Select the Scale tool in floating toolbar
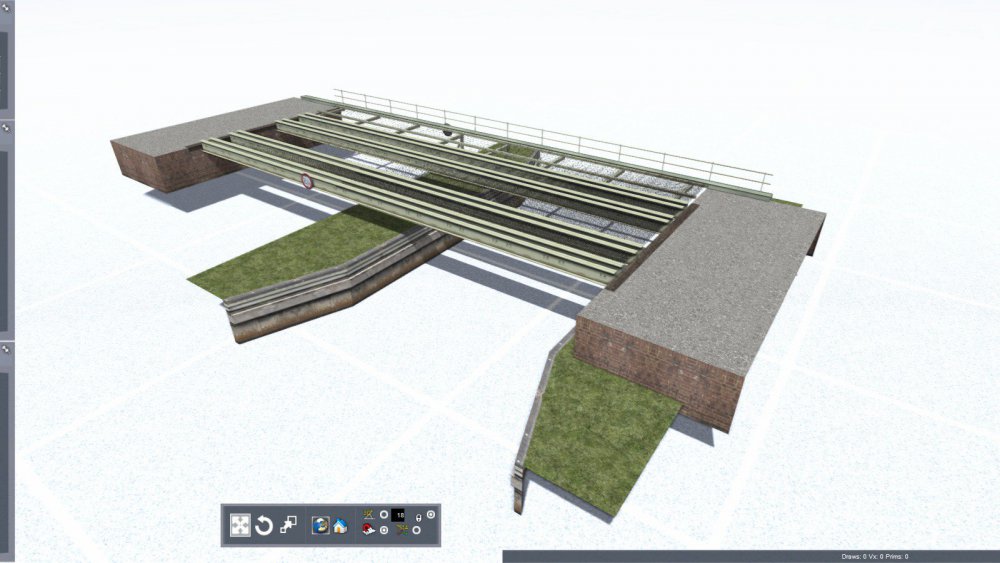This screenshot has width=1000, height=563. 288,524
